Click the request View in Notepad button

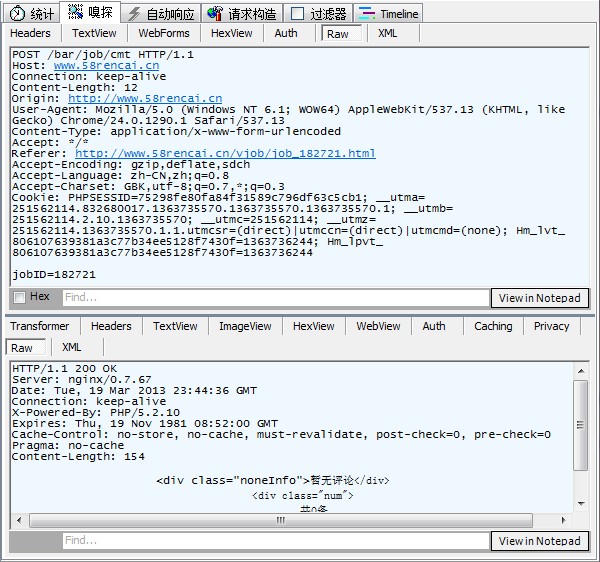539,298
